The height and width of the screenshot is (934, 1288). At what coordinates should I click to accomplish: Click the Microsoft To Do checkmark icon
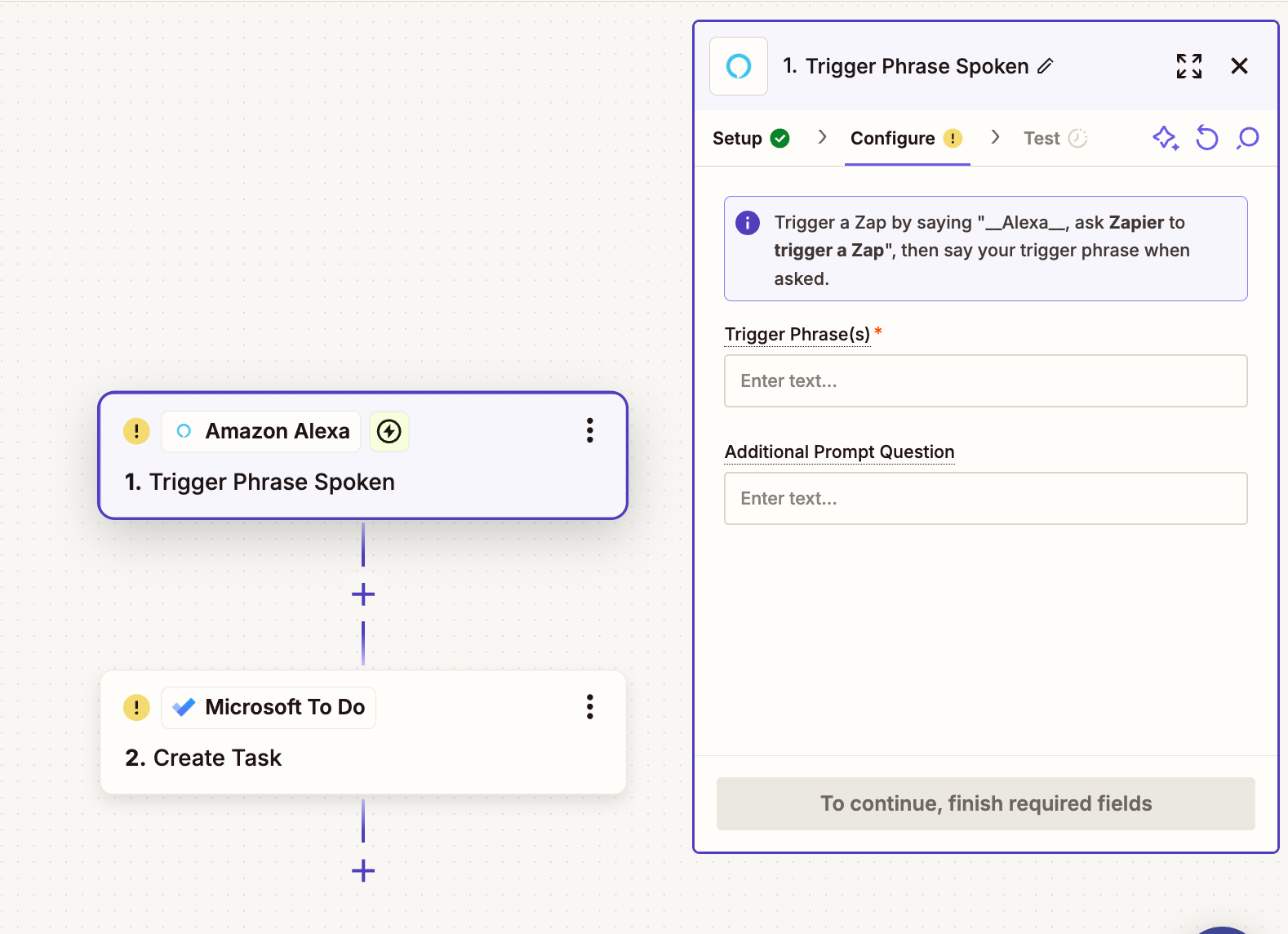(x=184, y=707)
